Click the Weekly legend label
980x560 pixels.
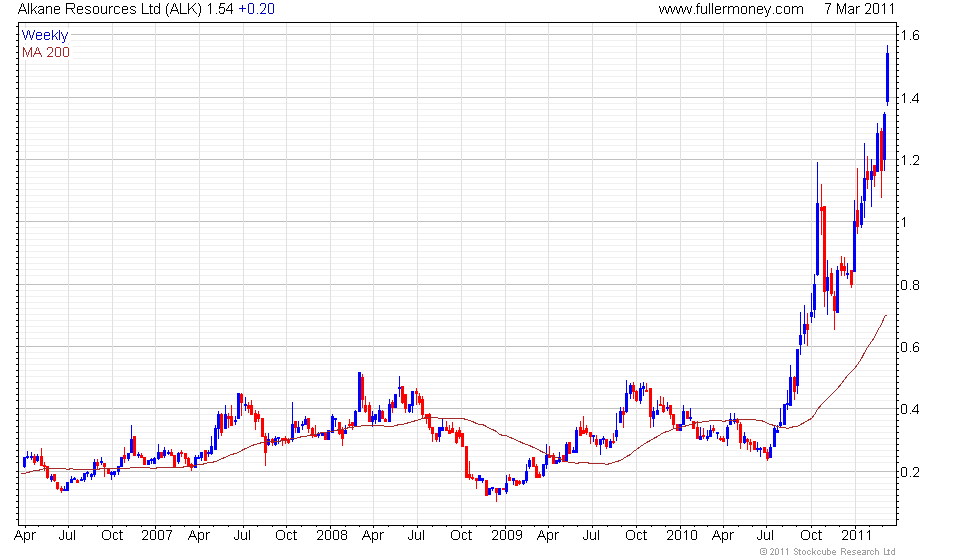point(44,36)
